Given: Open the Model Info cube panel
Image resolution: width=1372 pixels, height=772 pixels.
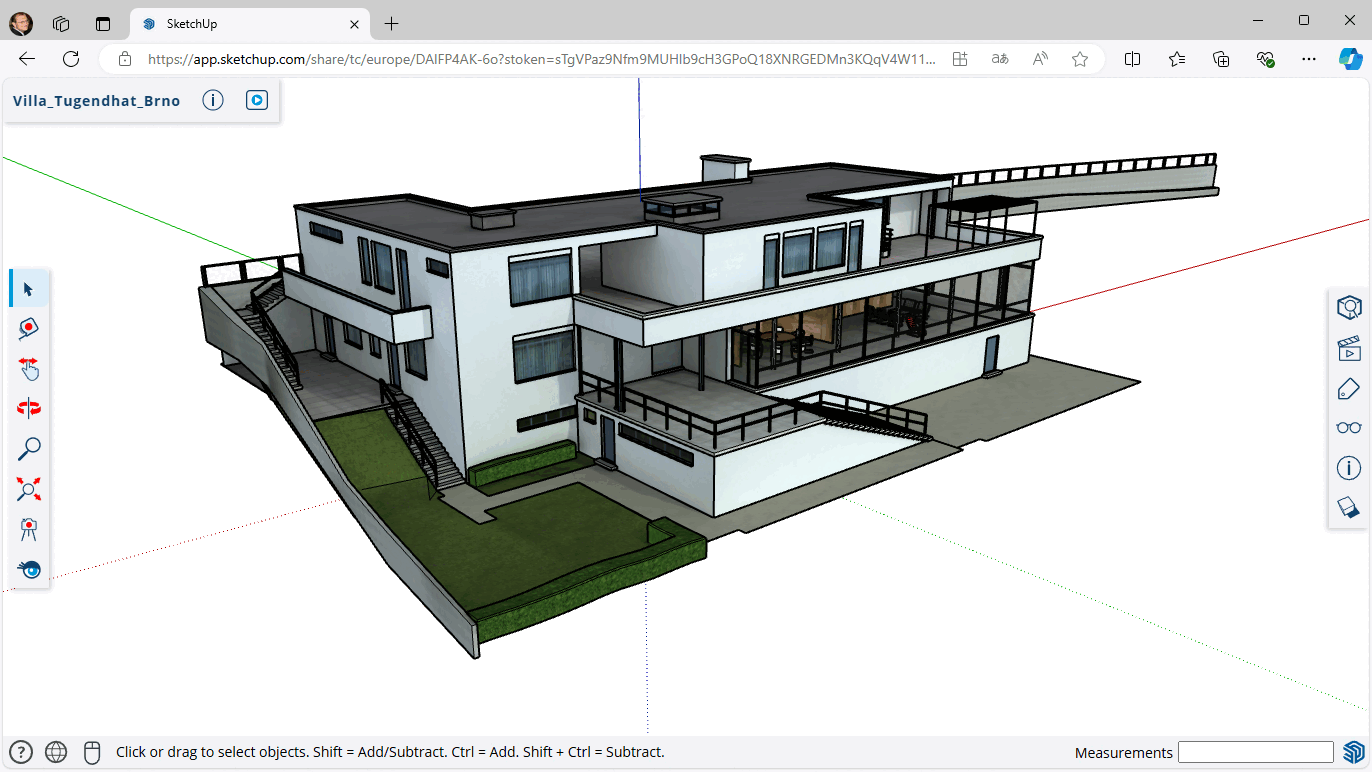Looking at the screenshot, I should (1349, 307).
